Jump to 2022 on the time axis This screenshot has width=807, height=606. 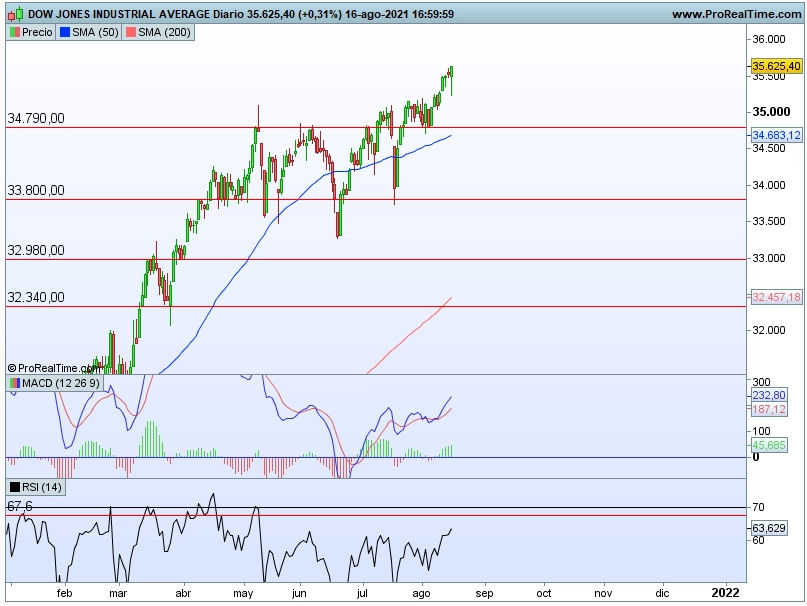(x=726, y=593)
